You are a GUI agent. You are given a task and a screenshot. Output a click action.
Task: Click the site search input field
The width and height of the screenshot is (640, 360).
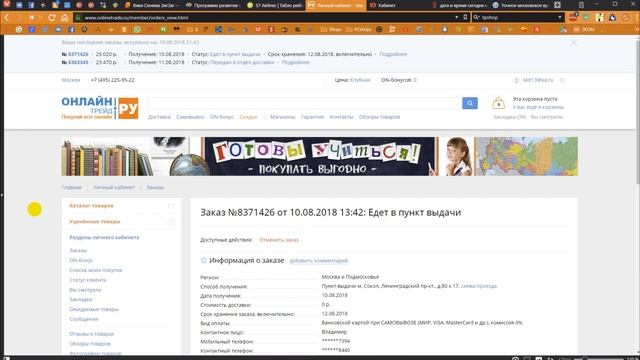pyautogui.click(x=304, y=103)
